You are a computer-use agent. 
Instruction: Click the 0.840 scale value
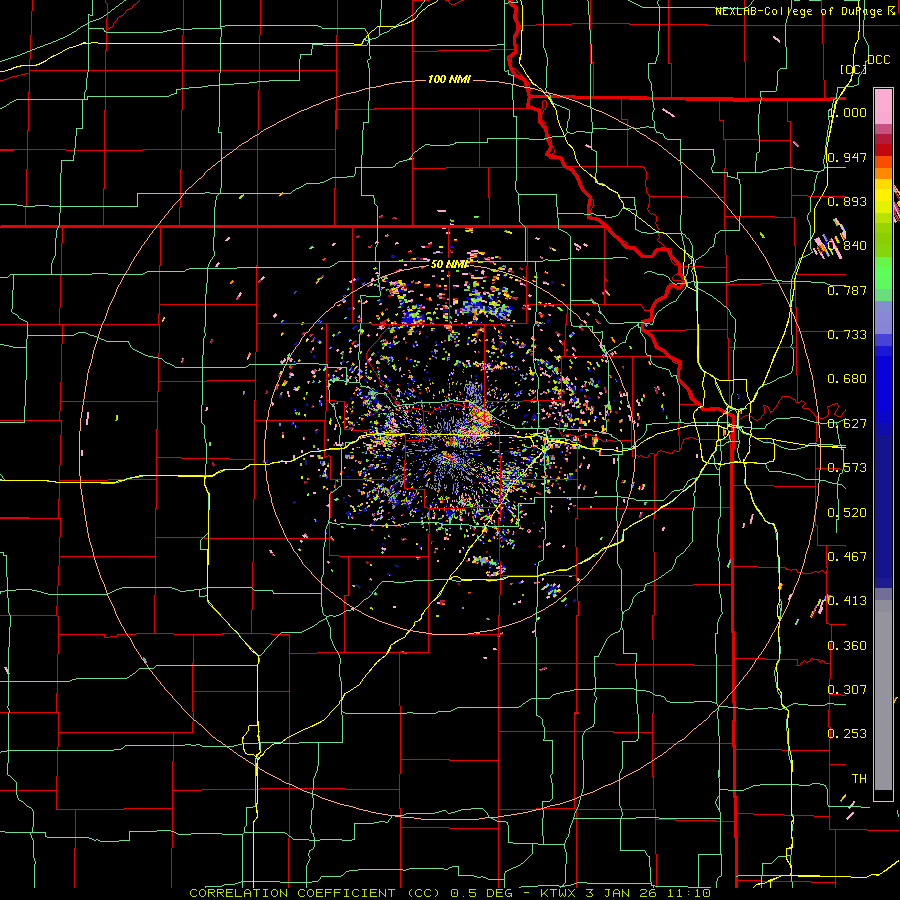pos(847,246)
